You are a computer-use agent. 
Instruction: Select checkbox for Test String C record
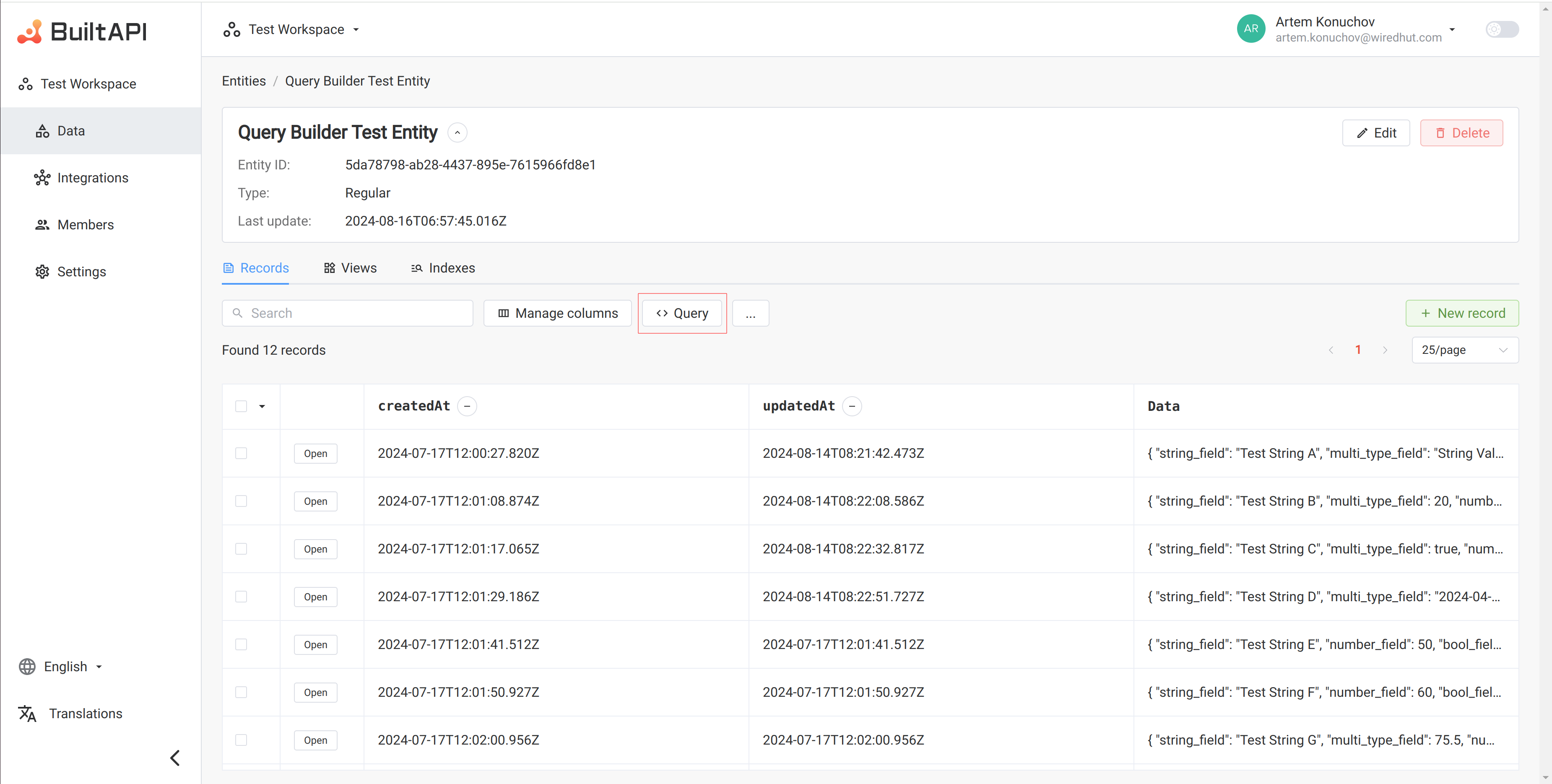tap(241, 548)
